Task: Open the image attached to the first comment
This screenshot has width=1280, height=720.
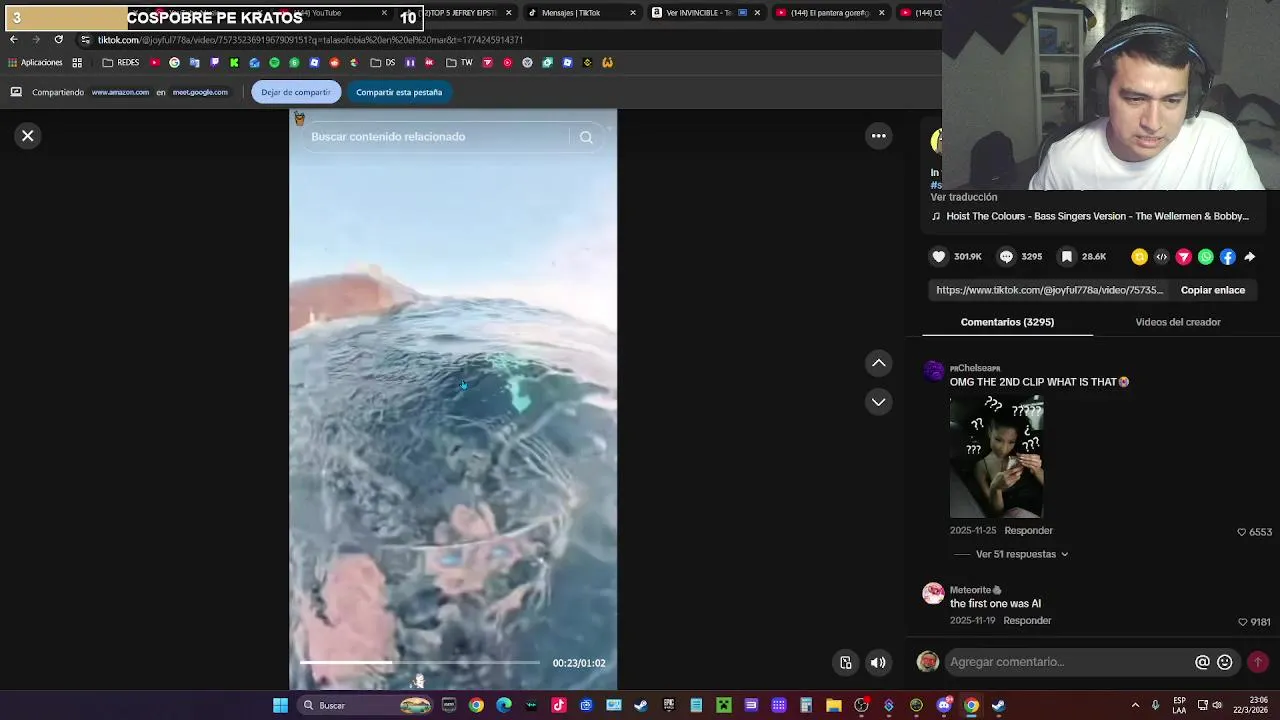Action: click(997, 457)
